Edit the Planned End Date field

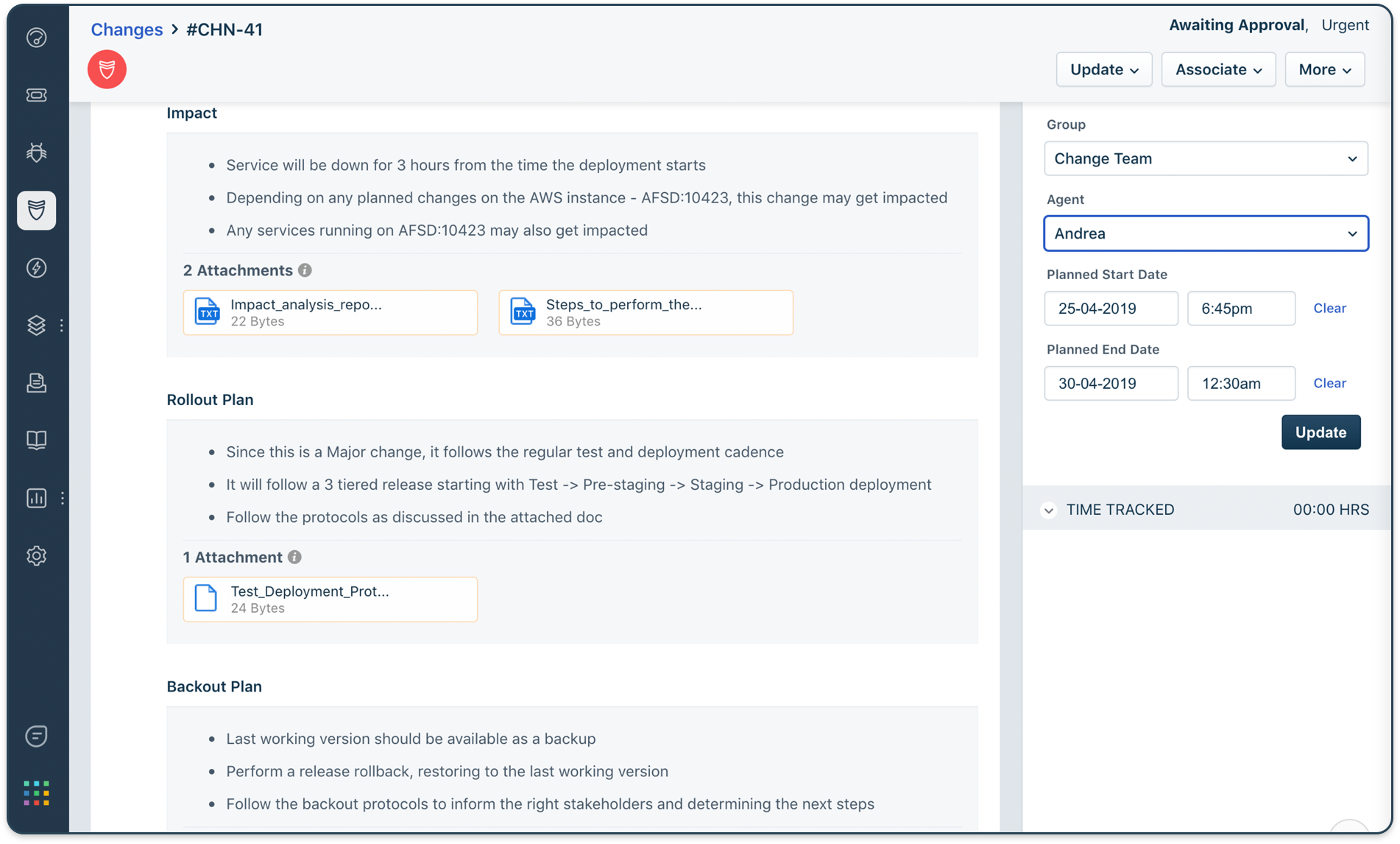pyautogui.click(x=1111, y=383)
